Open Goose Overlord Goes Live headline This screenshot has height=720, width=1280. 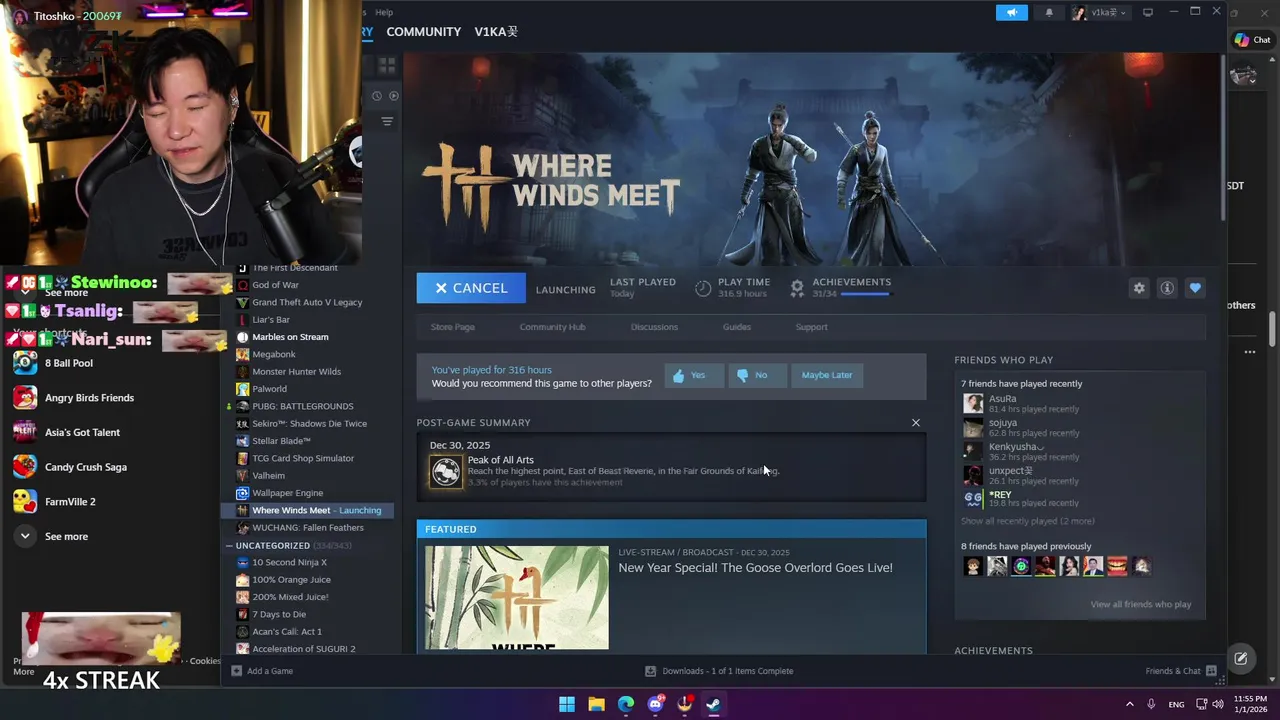pyautogui.click(x=755, y=568)
